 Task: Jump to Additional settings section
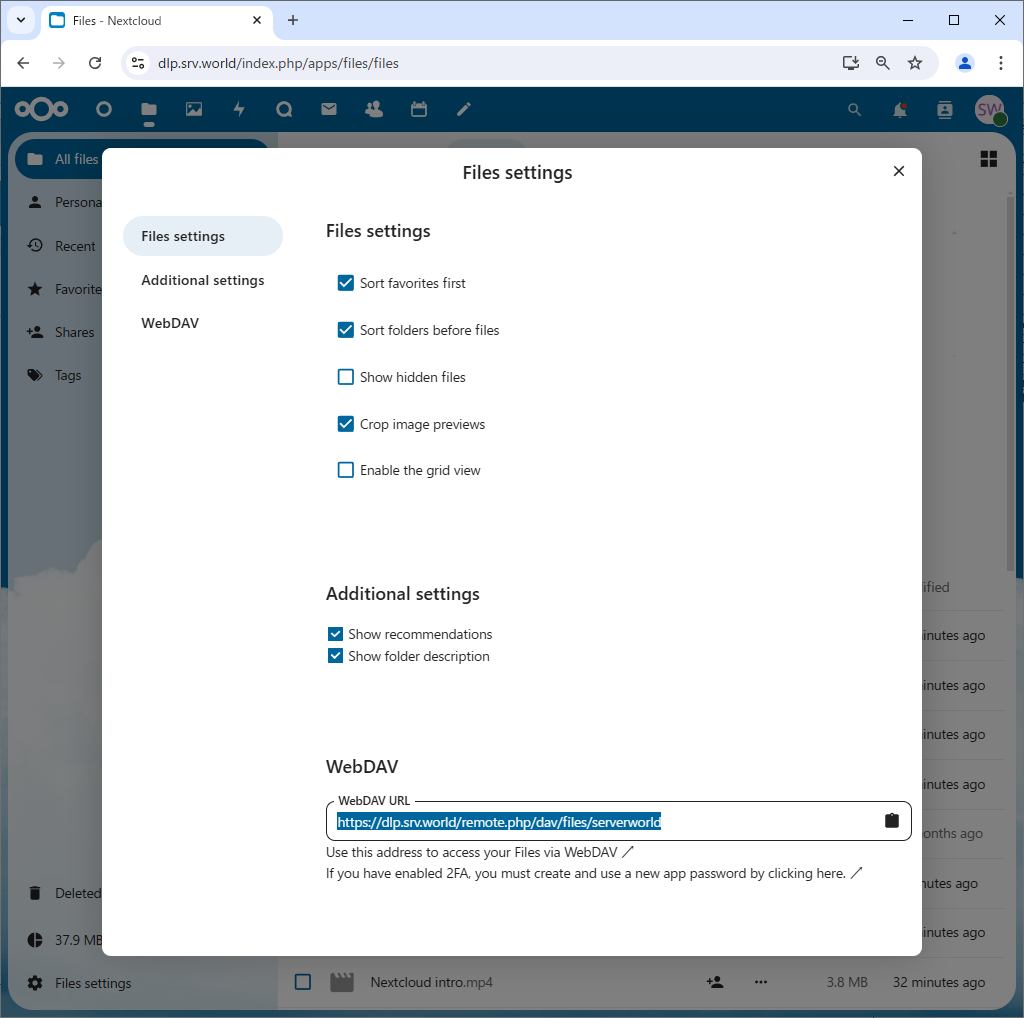(x=202, y=280)
